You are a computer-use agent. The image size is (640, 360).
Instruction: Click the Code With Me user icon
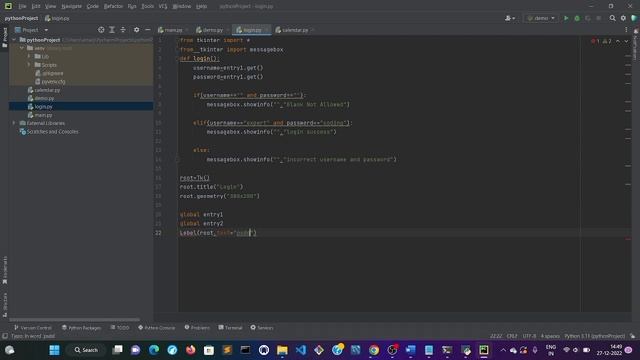(509, 18)
